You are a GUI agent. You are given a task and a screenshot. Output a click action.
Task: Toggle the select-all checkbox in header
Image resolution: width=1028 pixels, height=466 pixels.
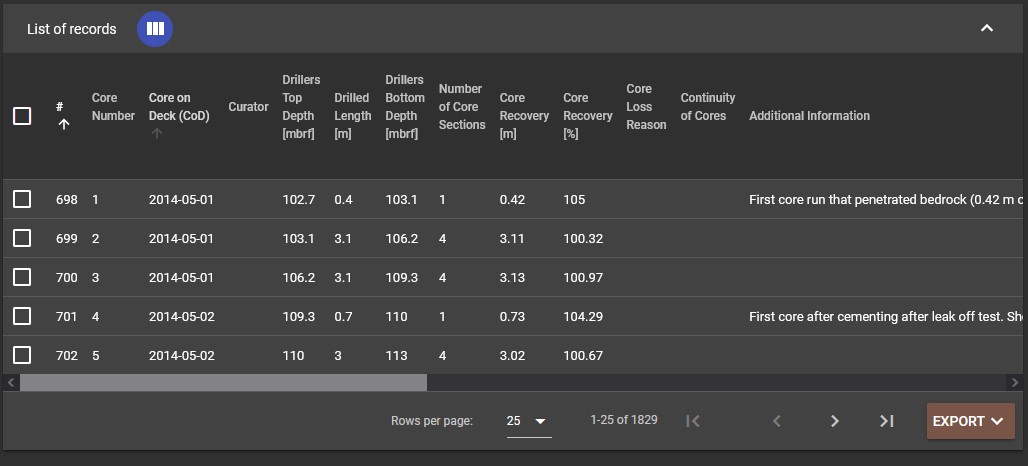[22, 116]
